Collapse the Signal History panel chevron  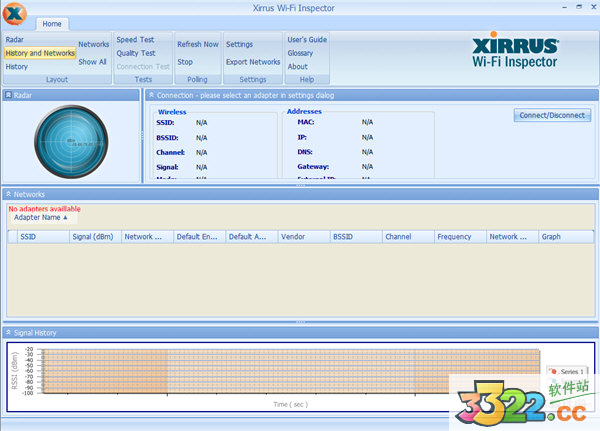[9, 332]
